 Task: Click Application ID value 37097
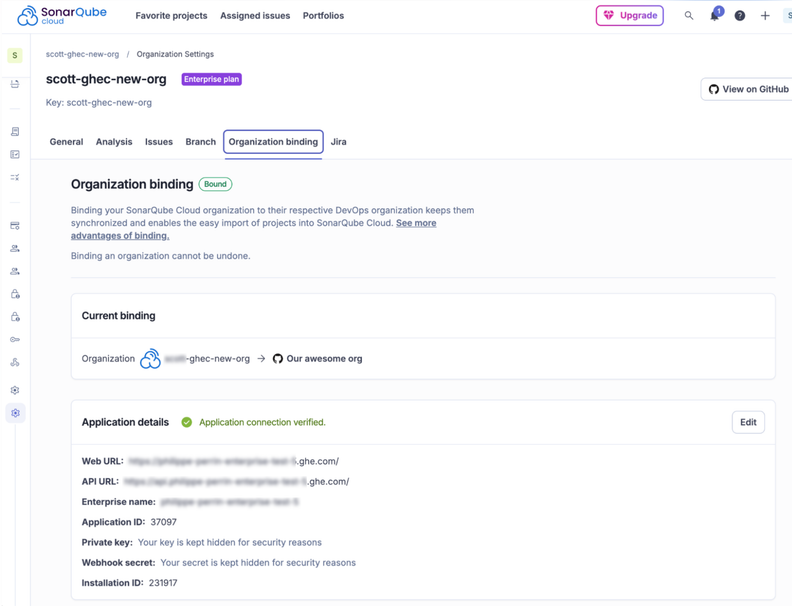(x=164, y=522)
